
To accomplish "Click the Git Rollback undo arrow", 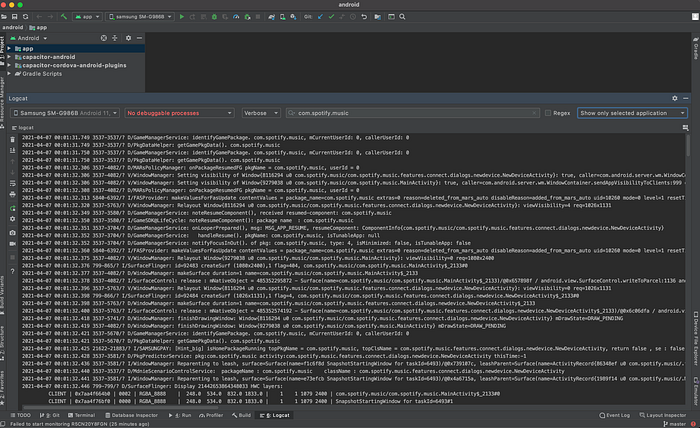I will [x=364, y=17].
